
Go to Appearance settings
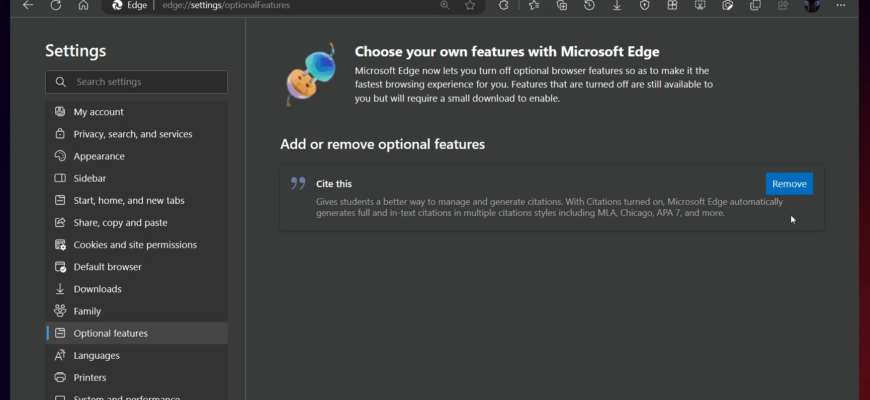coord(99,156)
